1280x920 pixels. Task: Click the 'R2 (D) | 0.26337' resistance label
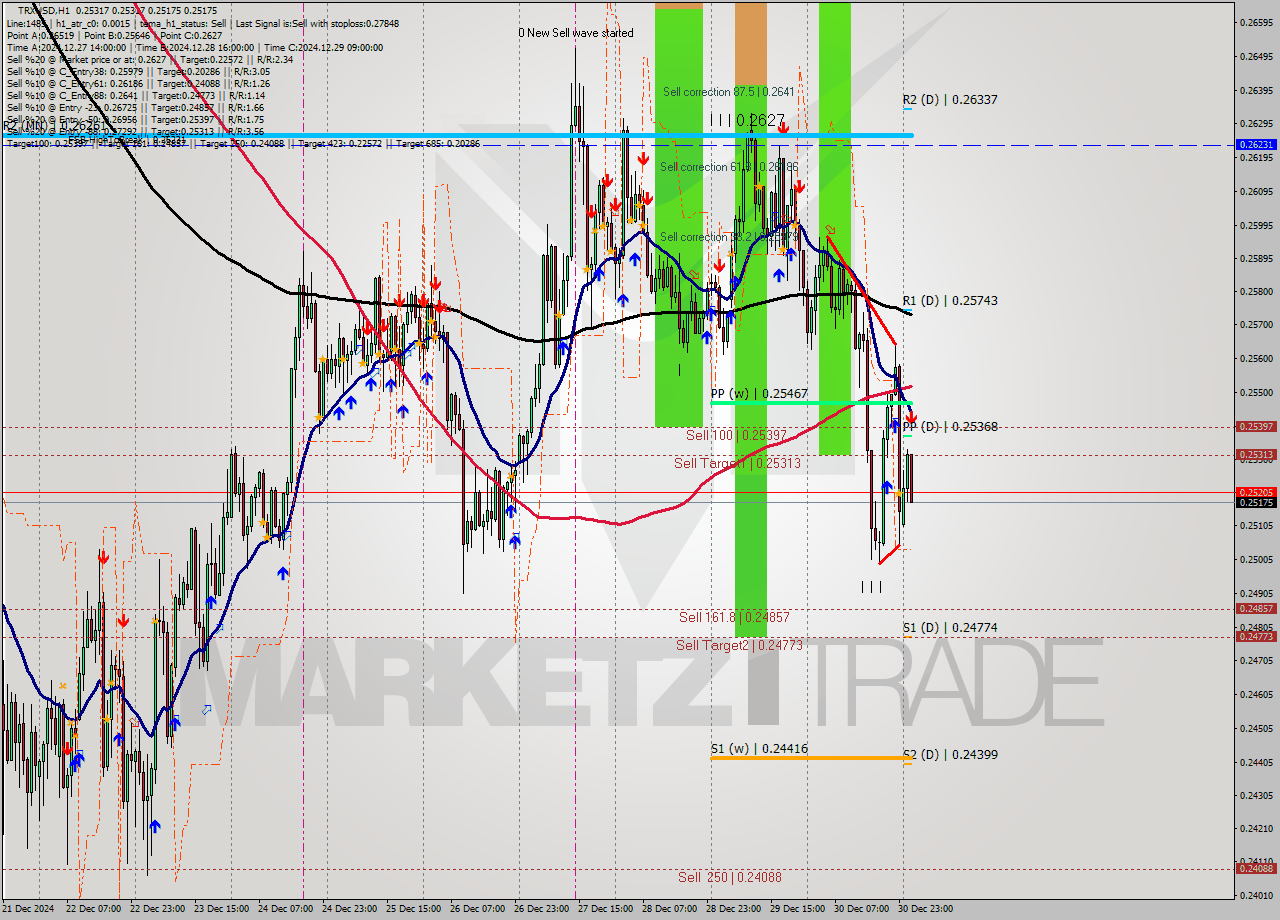point(949,100)
